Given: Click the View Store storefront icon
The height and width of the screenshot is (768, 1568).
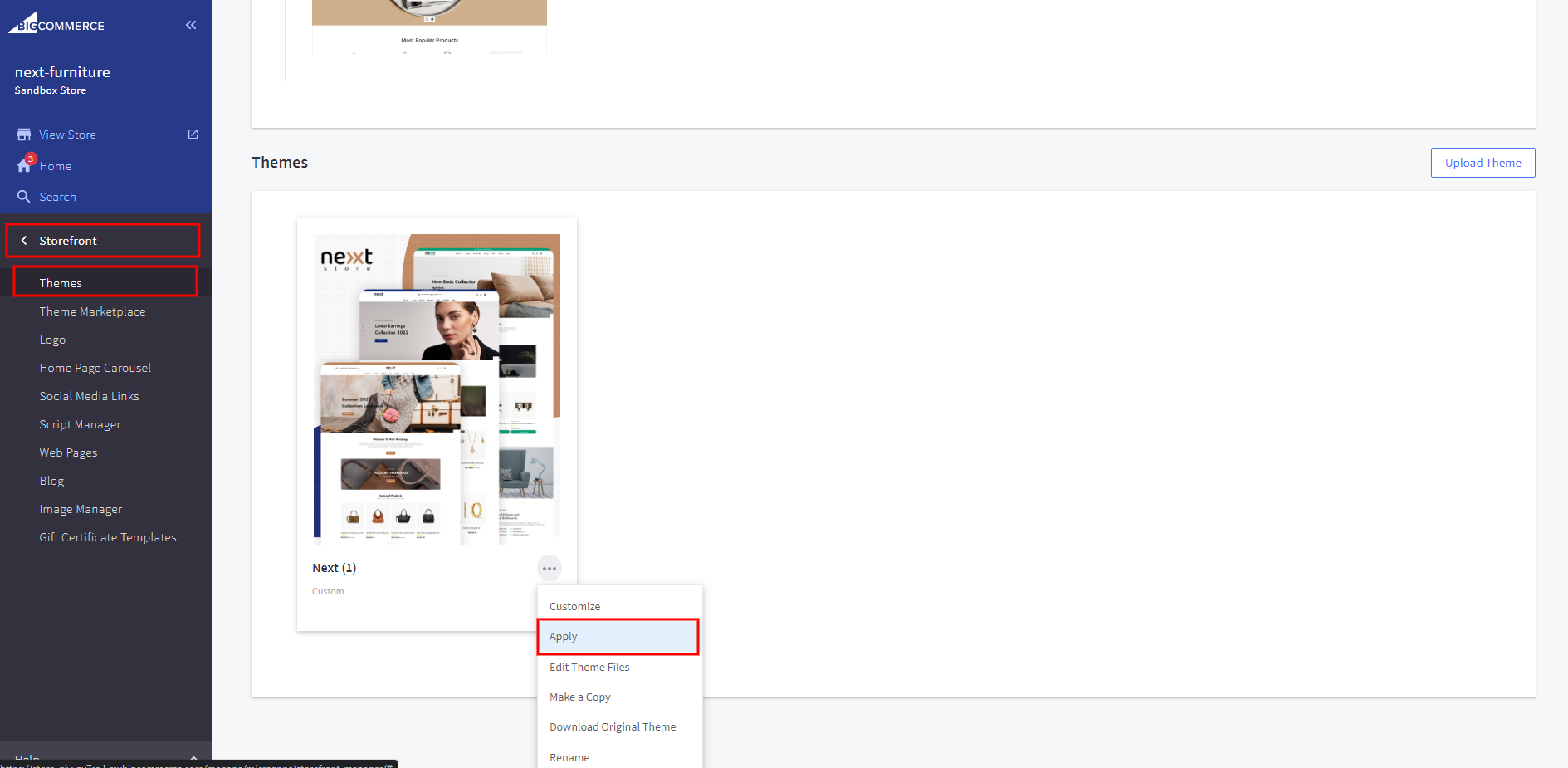Looking at the screenshot, I should pyautogui.click(x=24, y=135).
